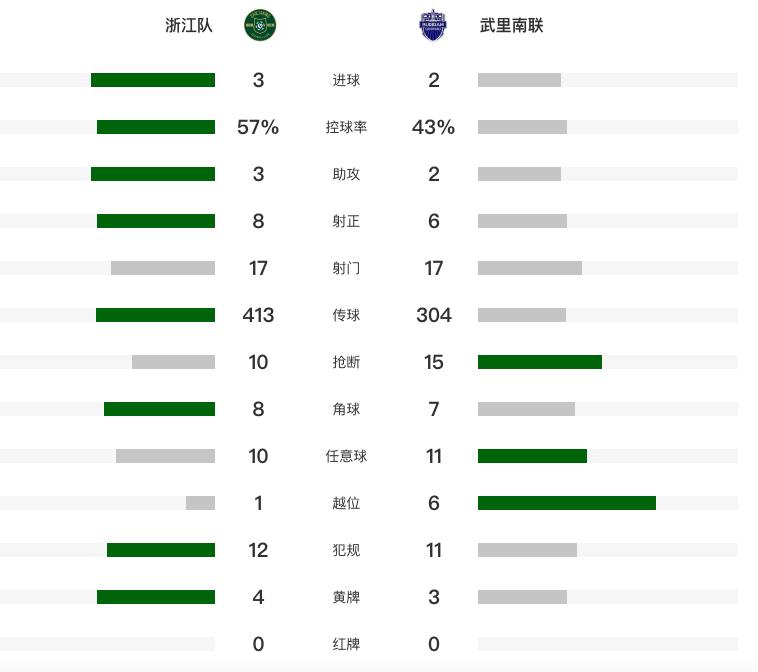Open the 武里南联 team name link
This screenshot has width=758, height=672.
tap(512, 26)
